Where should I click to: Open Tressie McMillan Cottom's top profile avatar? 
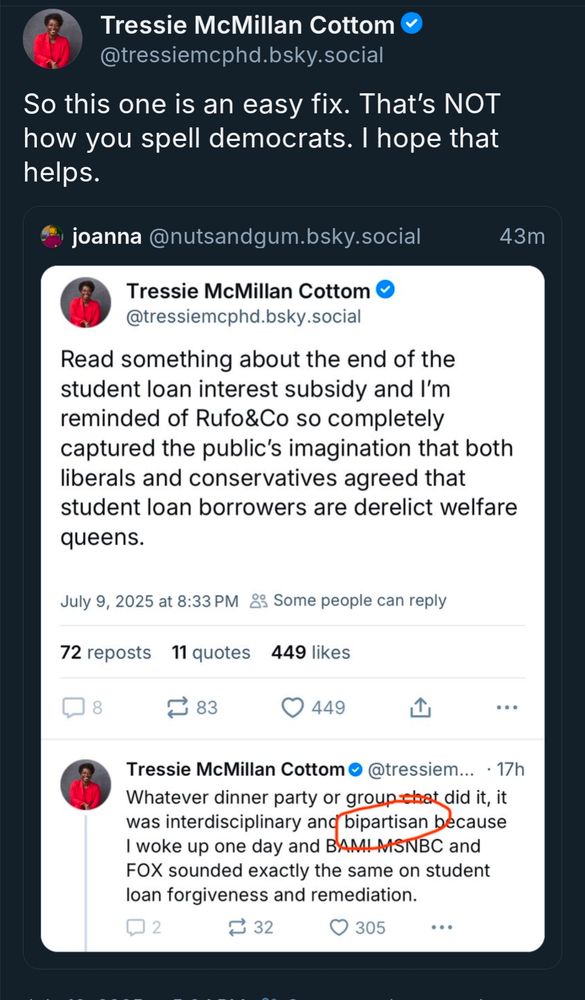[52, 40]
